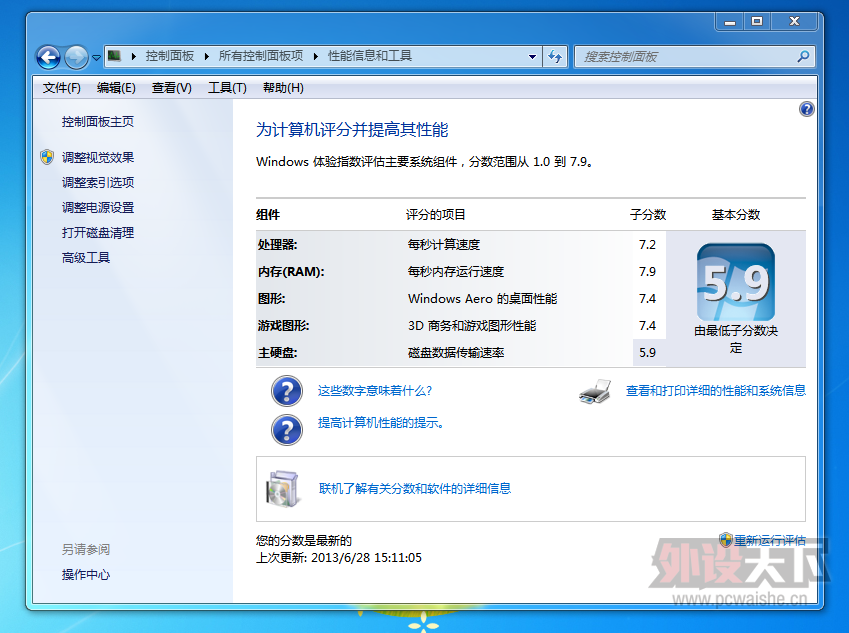Click the 主硬盘 subscore 5.9
Viewport: 849px width, 633px height.
tap(647, 353)
